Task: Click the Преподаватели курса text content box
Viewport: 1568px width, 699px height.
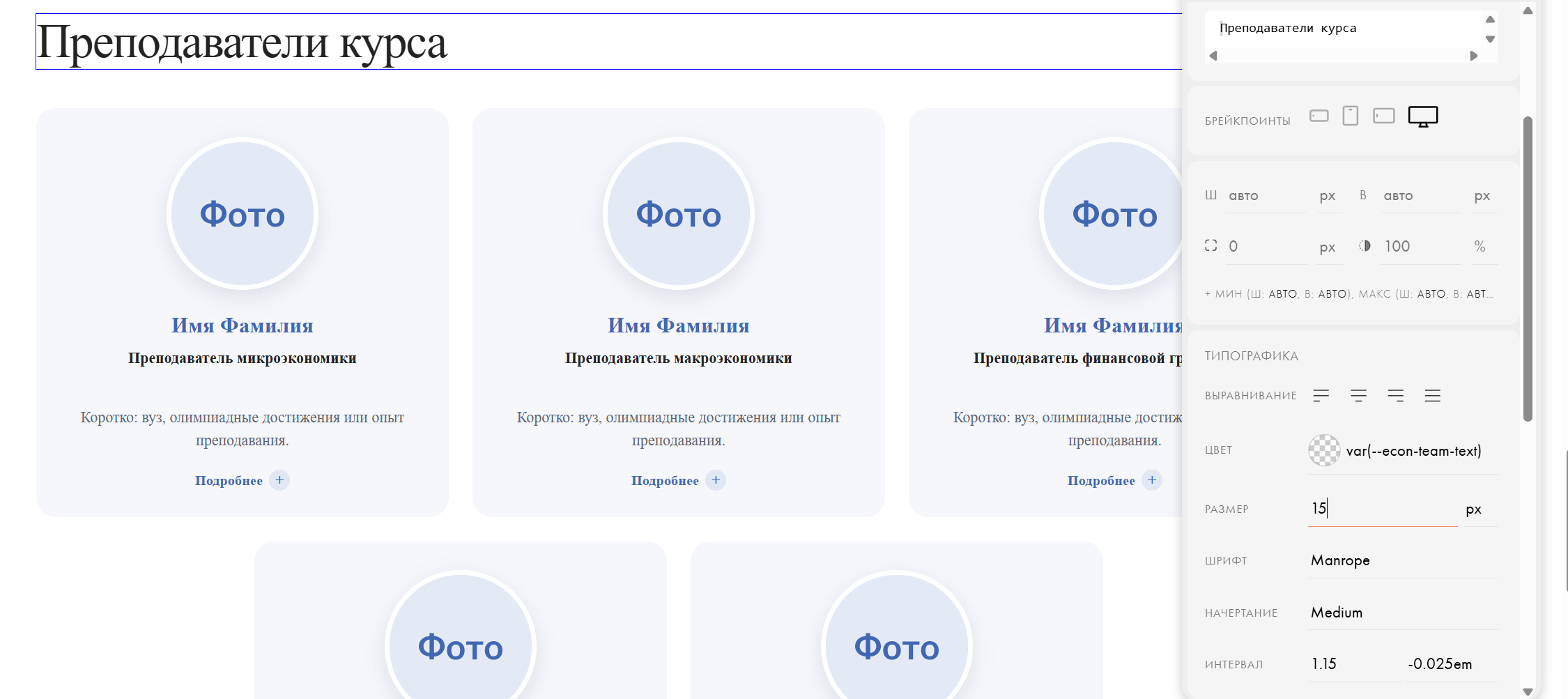Action: pyautogui.click(x=1345, y=29)
